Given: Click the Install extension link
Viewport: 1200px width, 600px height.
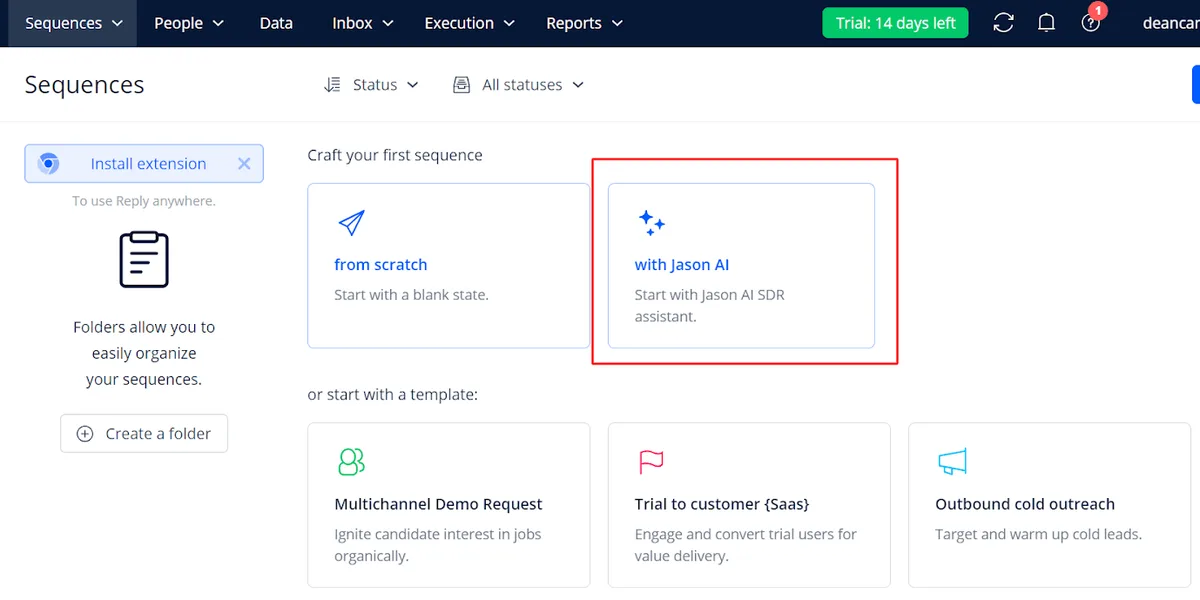Looking at the screenshot, I should click(x=148, y=164).
